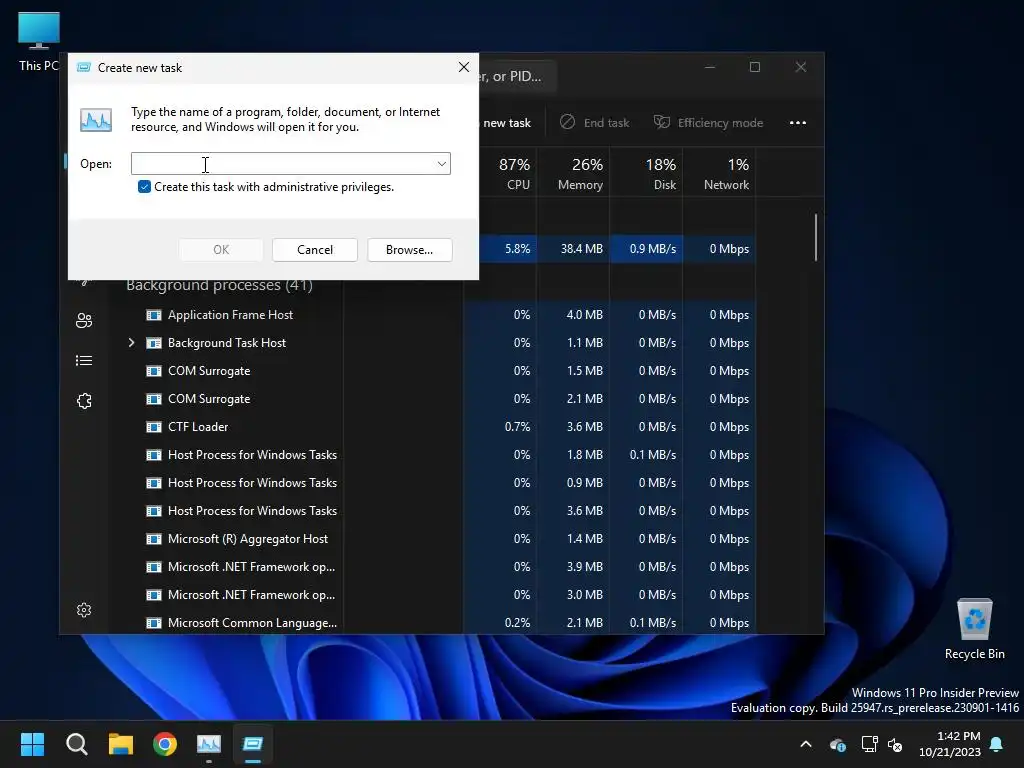Open taskbar Search
Viewport: 1024px width, 768px height.
coord(76,744)
